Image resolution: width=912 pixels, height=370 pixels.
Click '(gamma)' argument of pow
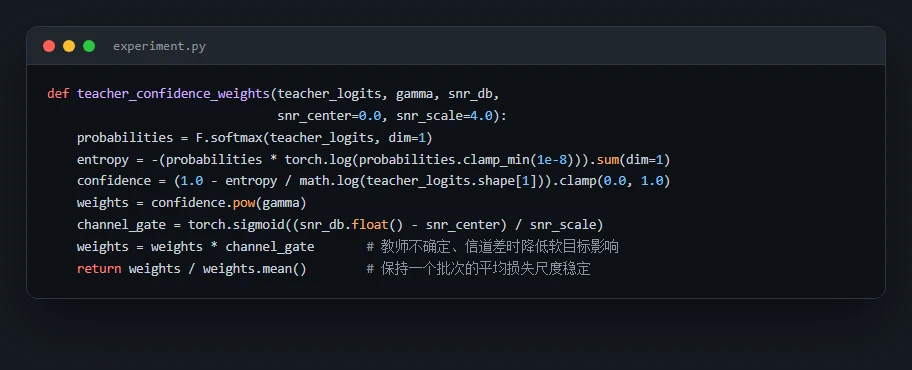(x=281, y=203)
